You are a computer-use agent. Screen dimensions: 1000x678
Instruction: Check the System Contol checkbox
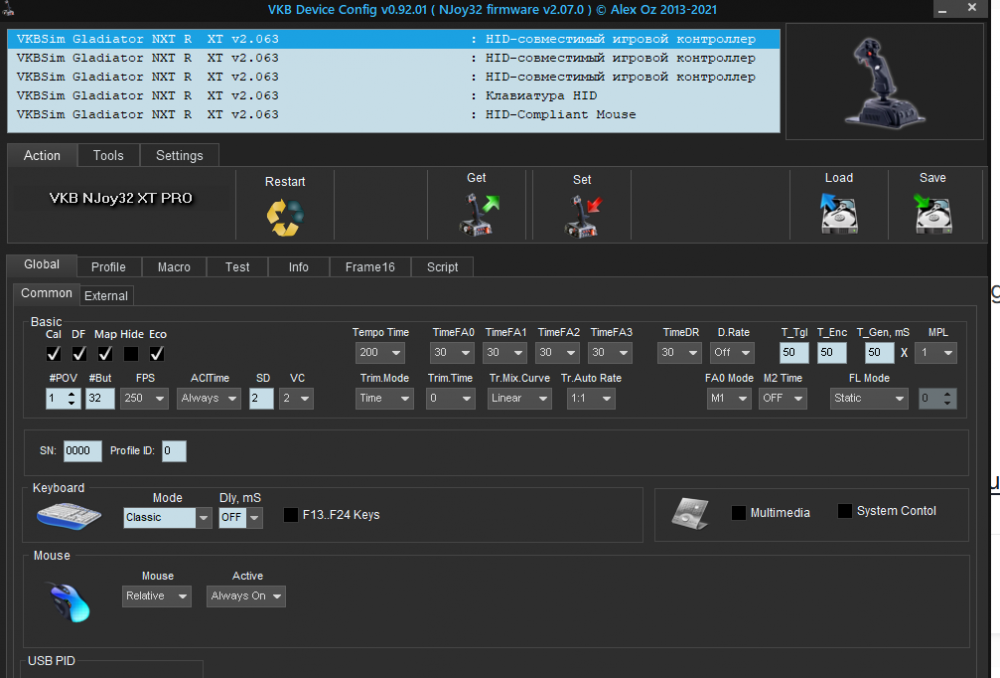[845, 511]
